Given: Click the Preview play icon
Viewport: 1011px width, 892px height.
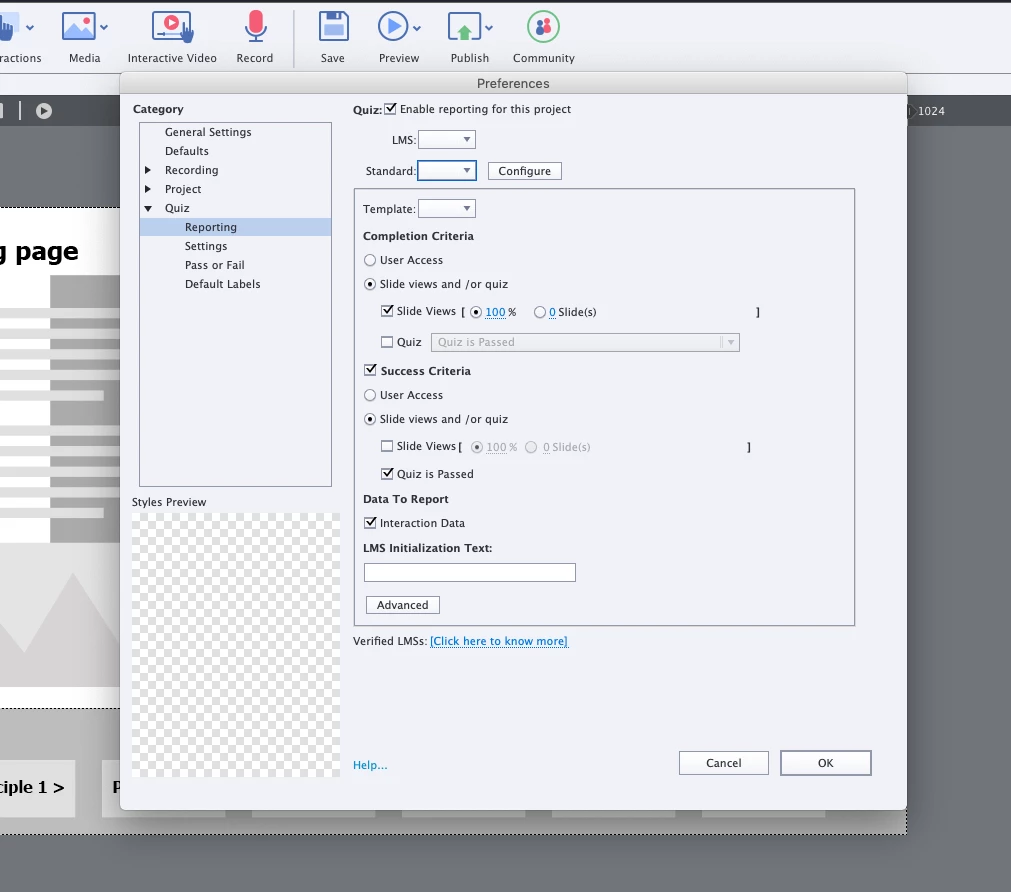Looking at the screenshot, I should point(393,27).
